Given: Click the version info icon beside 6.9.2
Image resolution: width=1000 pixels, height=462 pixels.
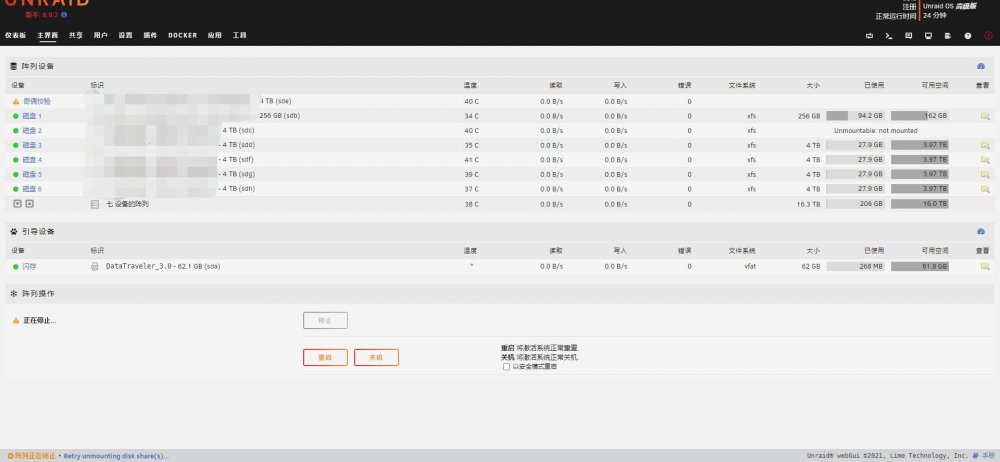Looking at the screenshot, I should (64, 15).
